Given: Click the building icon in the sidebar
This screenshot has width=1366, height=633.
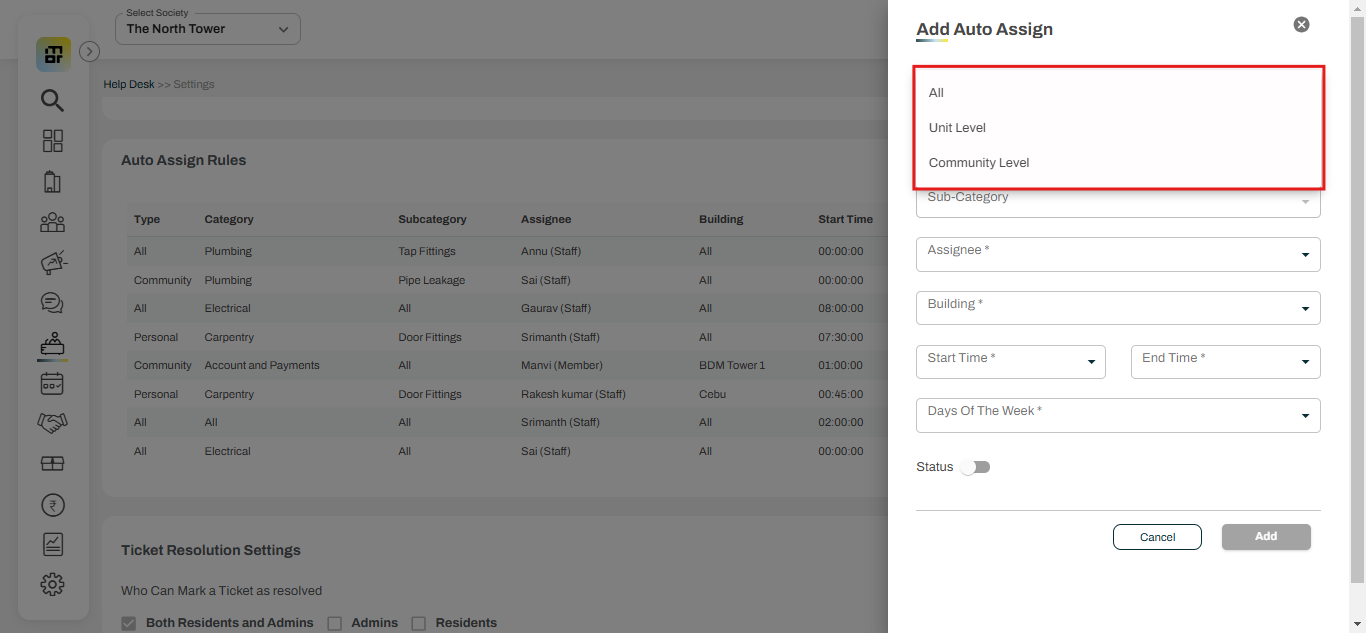Looking at the screenshot, I should click(52, 181).
